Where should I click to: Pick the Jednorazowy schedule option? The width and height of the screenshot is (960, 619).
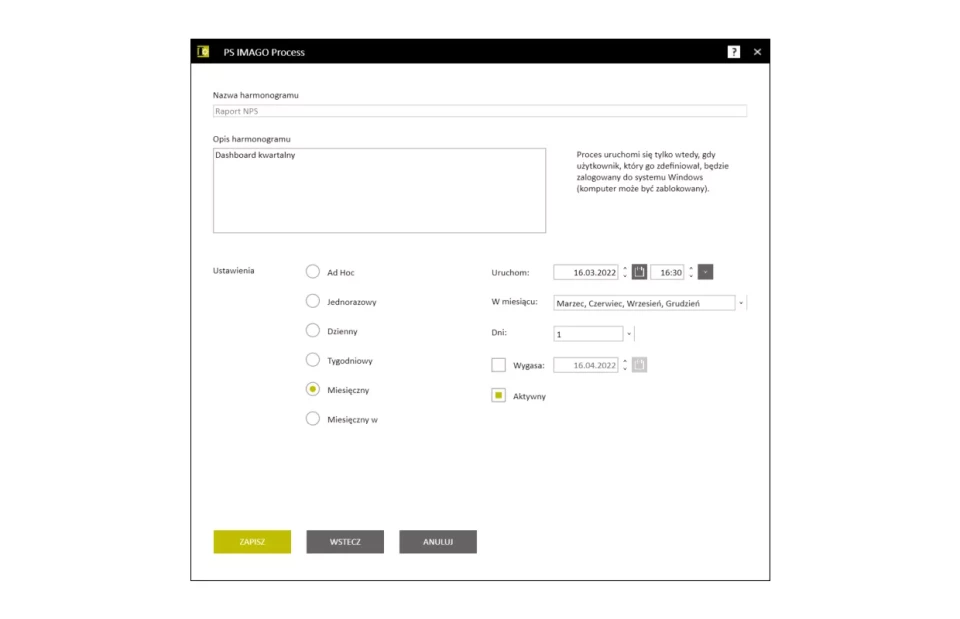pos(313,301)
